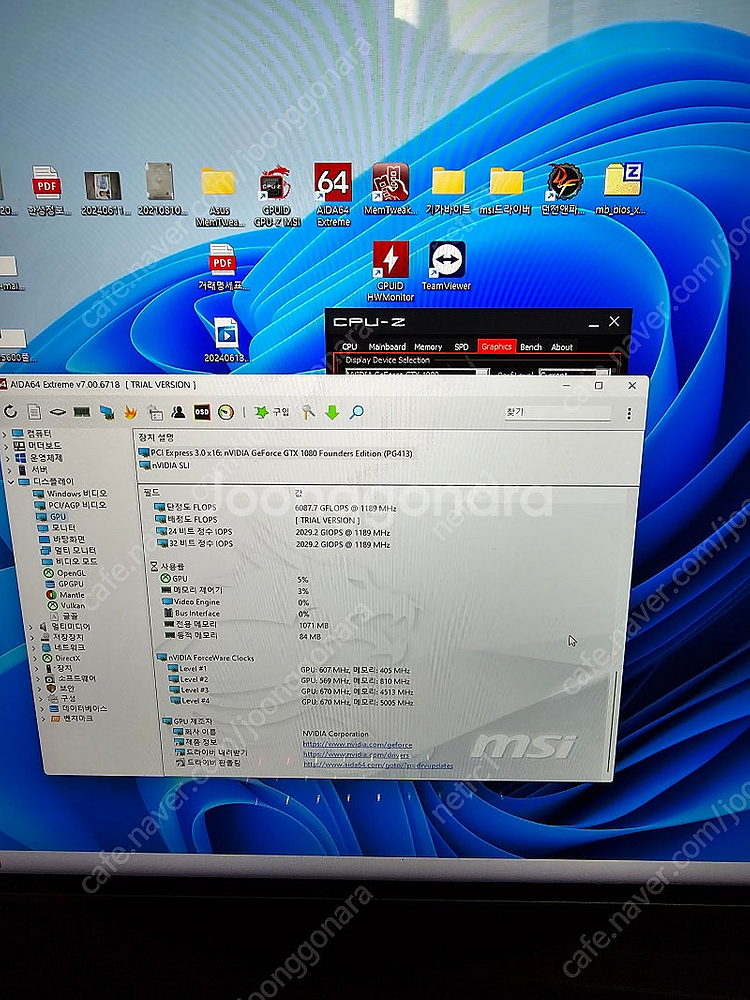Image resolution: width=750 pixels, height=1000 pixels.
Task: Select the GPGPU tree item
Action: pyautogui.click(x=65, y=584)
